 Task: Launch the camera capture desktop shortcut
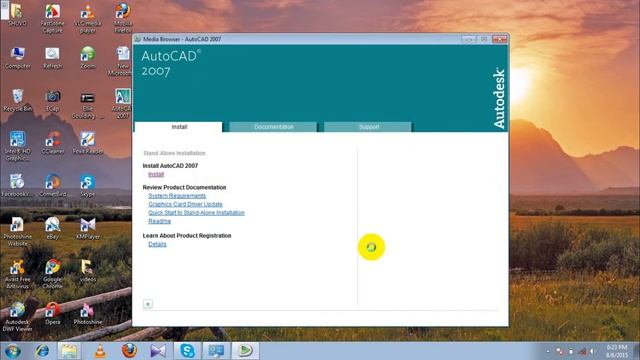click(52, 100)
